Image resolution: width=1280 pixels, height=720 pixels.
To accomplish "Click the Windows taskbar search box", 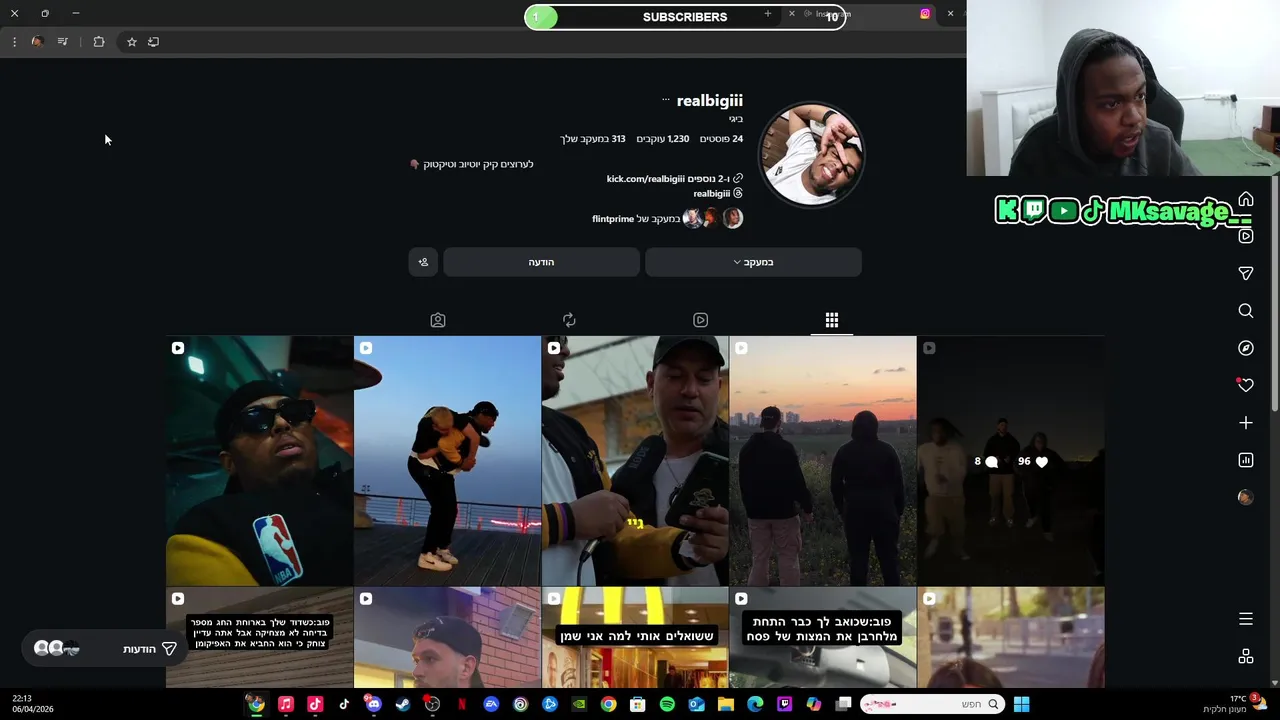I will (x=931, y=705).
